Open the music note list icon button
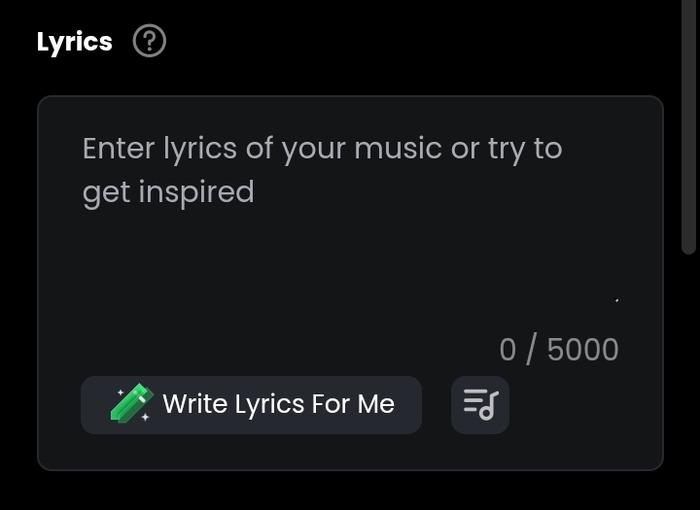This screenshot has width=700, height=510. click(480, 404)
